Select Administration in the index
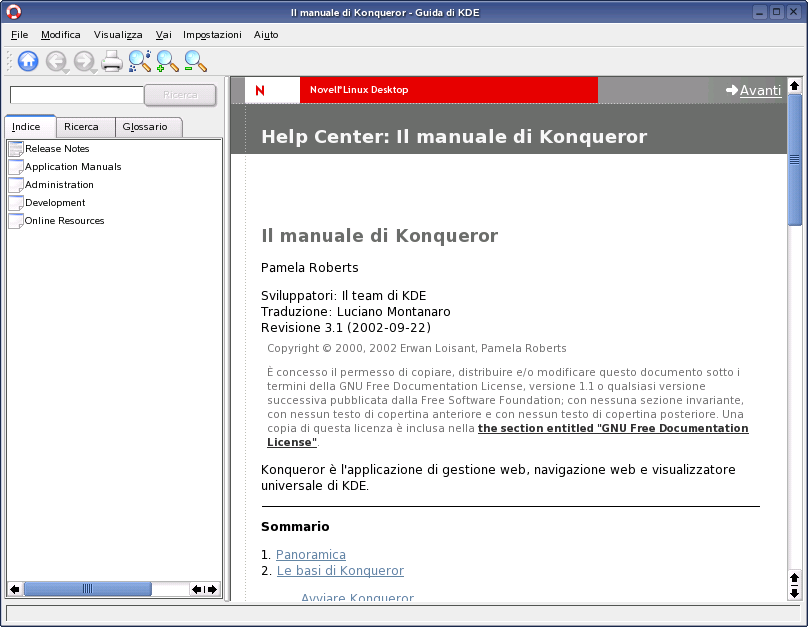 (x=59, y=184)
